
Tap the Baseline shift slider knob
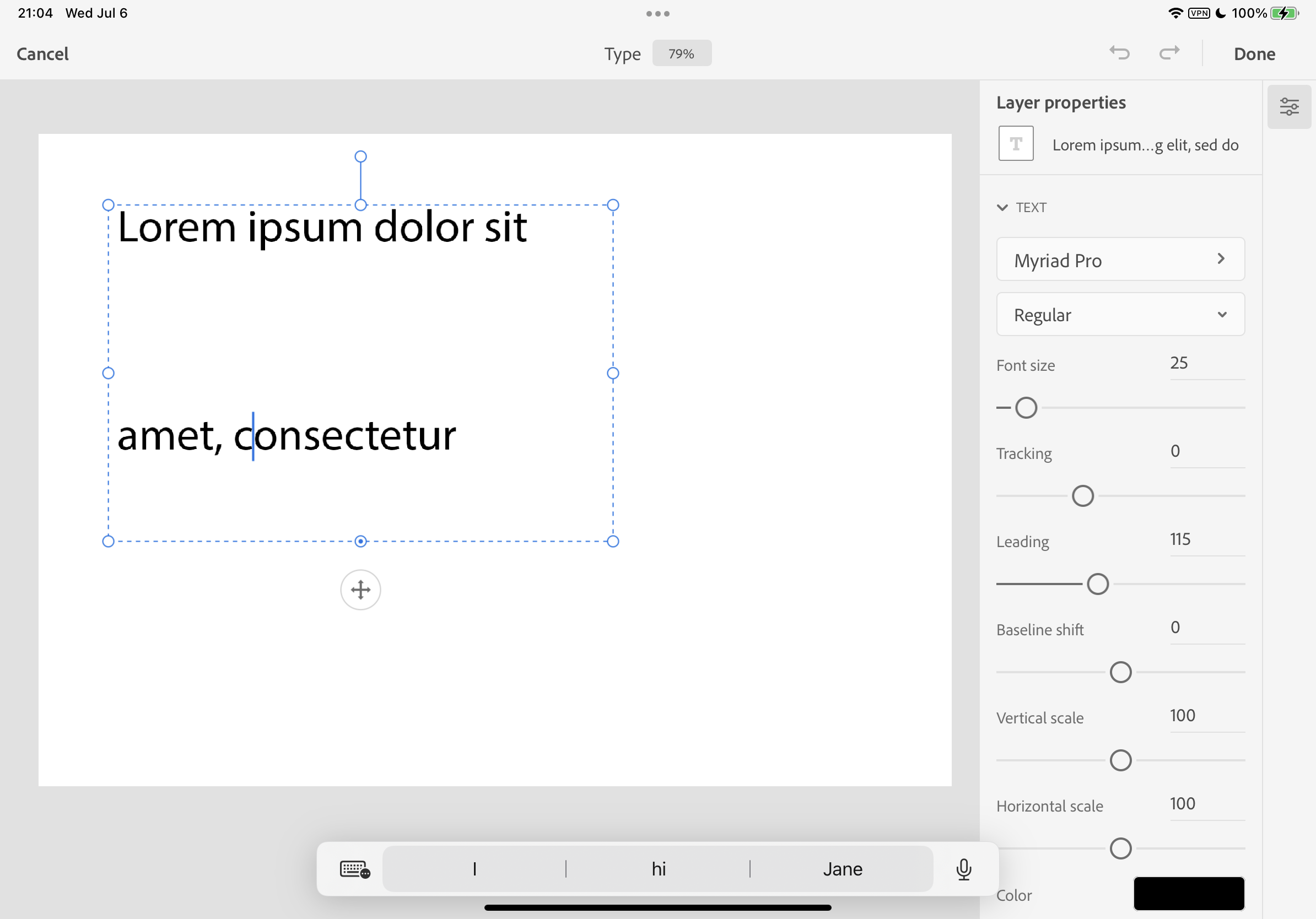point(1120,673)
